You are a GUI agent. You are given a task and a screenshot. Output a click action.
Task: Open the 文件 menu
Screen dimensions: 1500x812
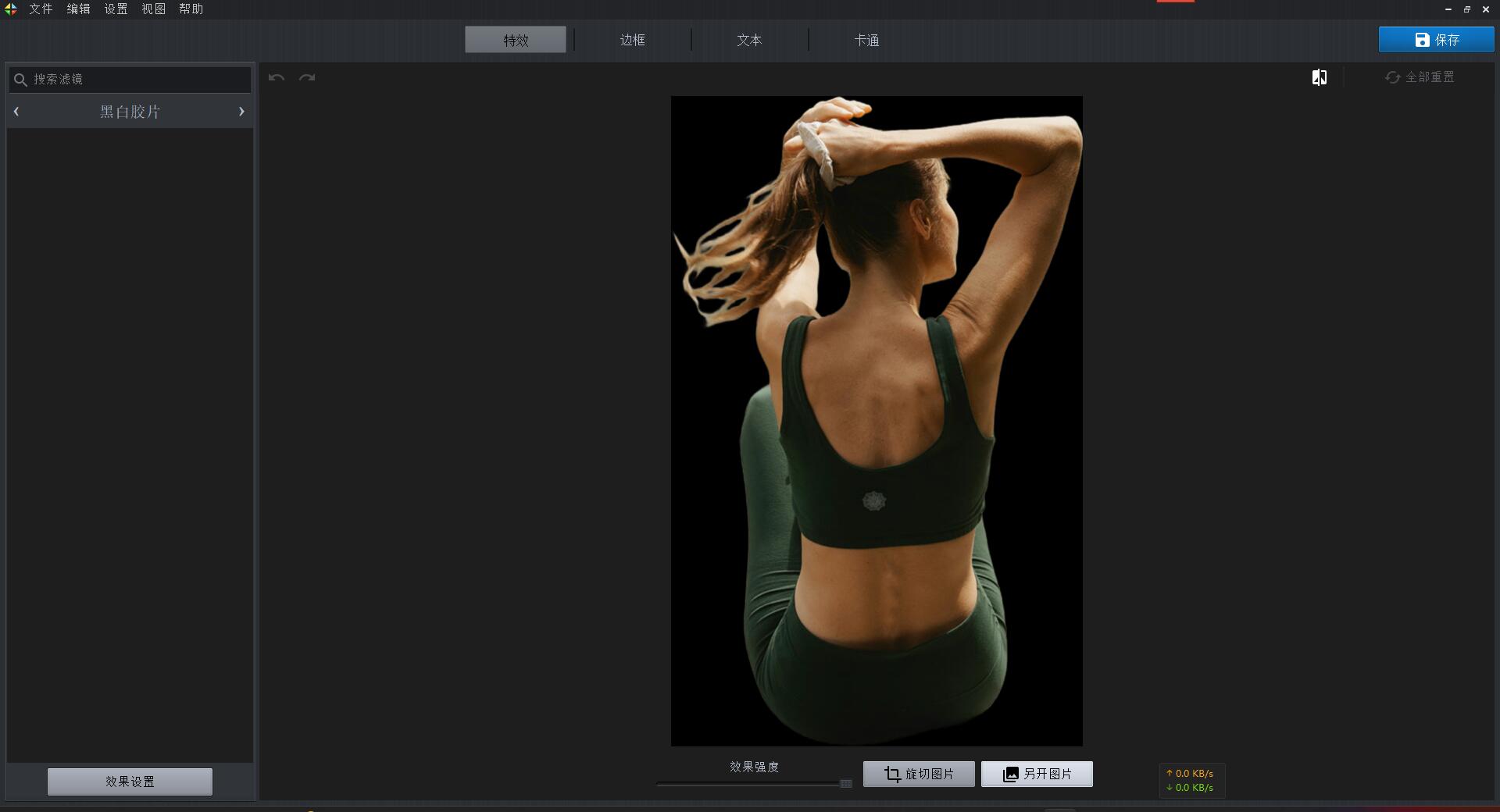[41, 9]
